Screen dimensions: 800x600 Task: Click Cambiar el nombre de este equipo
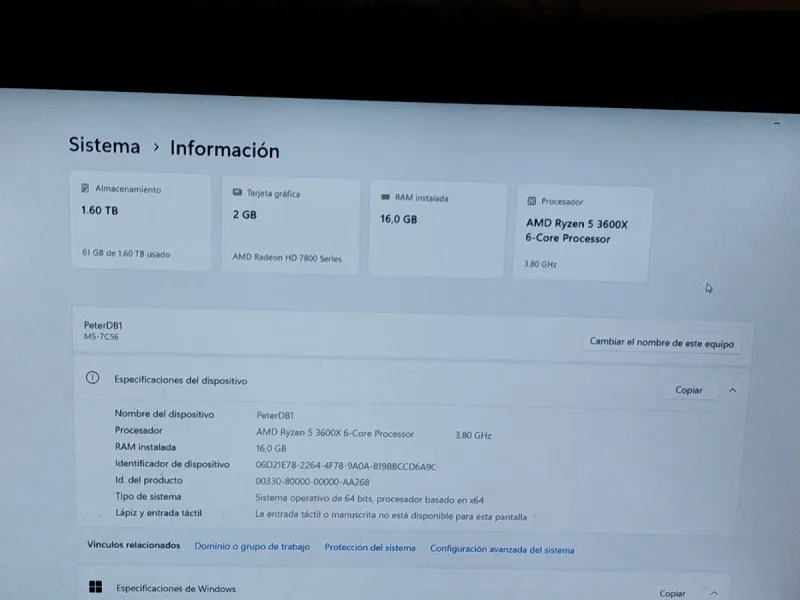(x=662, y=342)
